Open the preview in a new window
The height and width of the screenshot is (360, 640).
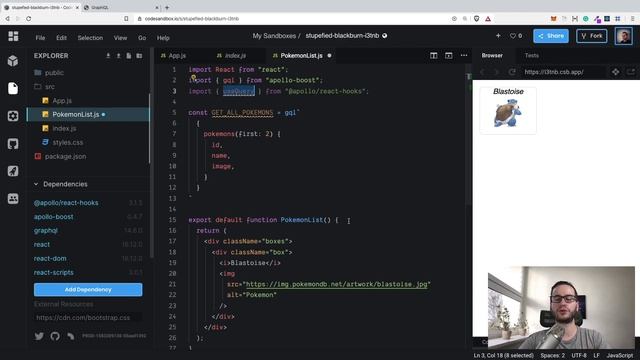click(631, 72)
